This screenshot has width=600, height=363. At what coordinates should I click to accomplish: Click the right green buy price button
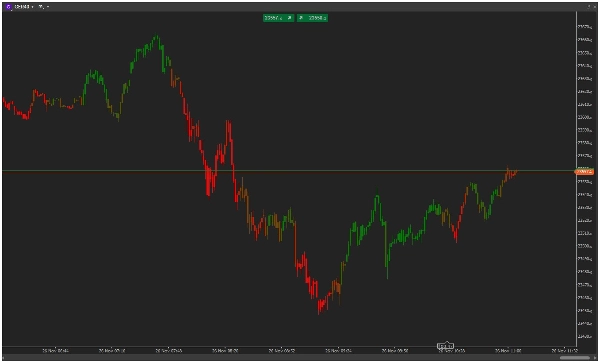point(312,18)
